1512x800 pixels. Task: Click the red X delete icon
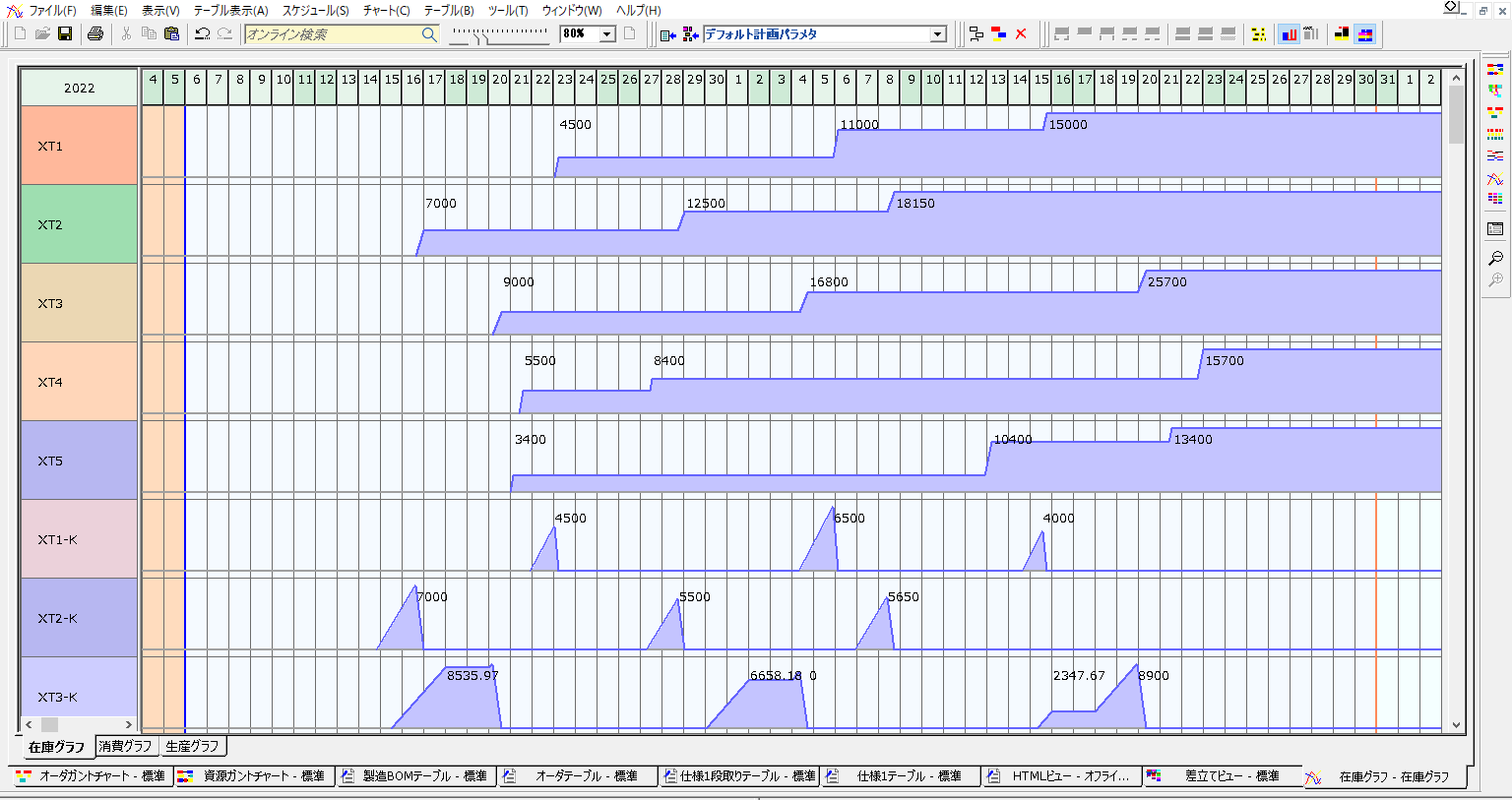coord(1021,33)
